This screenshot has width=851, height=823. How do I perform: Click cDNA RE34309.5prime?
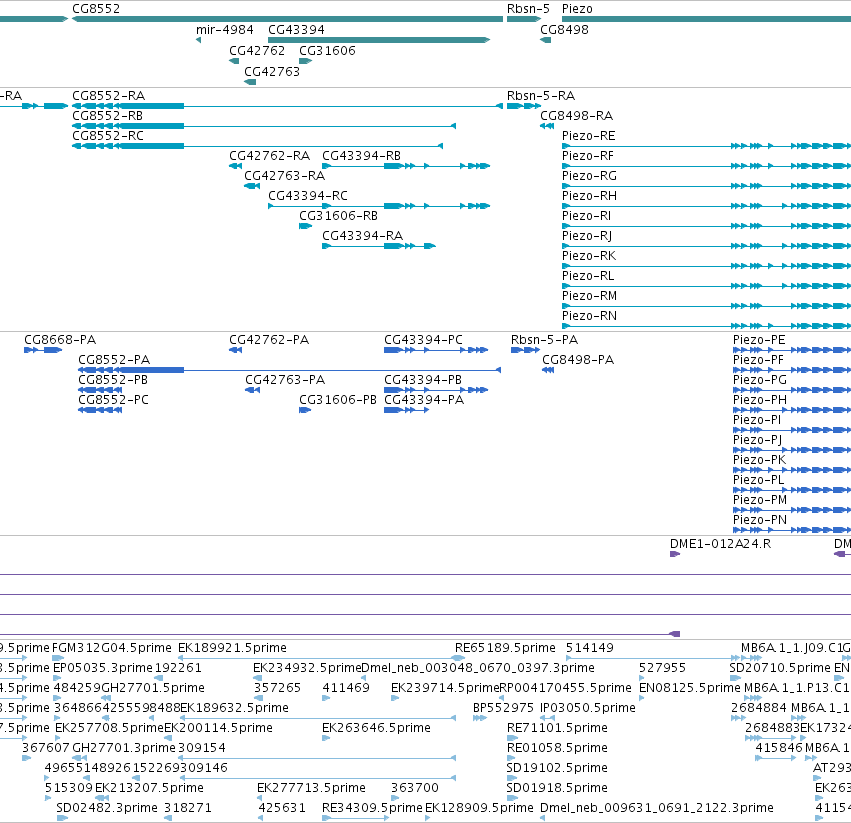372,808
